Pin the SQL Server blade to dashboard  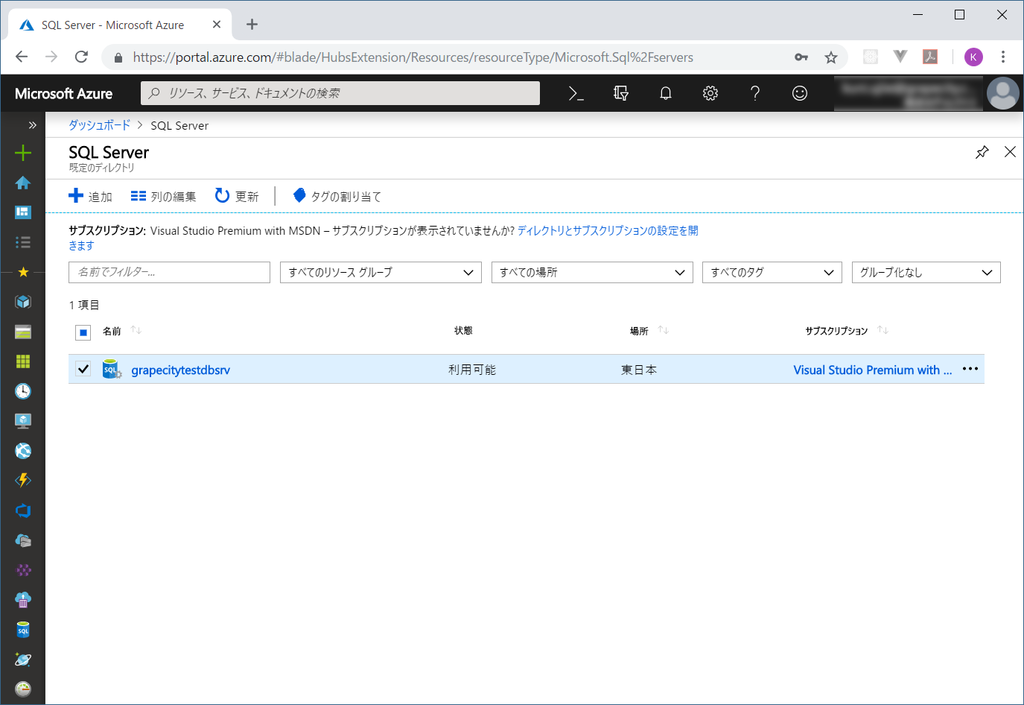[982, 152]
